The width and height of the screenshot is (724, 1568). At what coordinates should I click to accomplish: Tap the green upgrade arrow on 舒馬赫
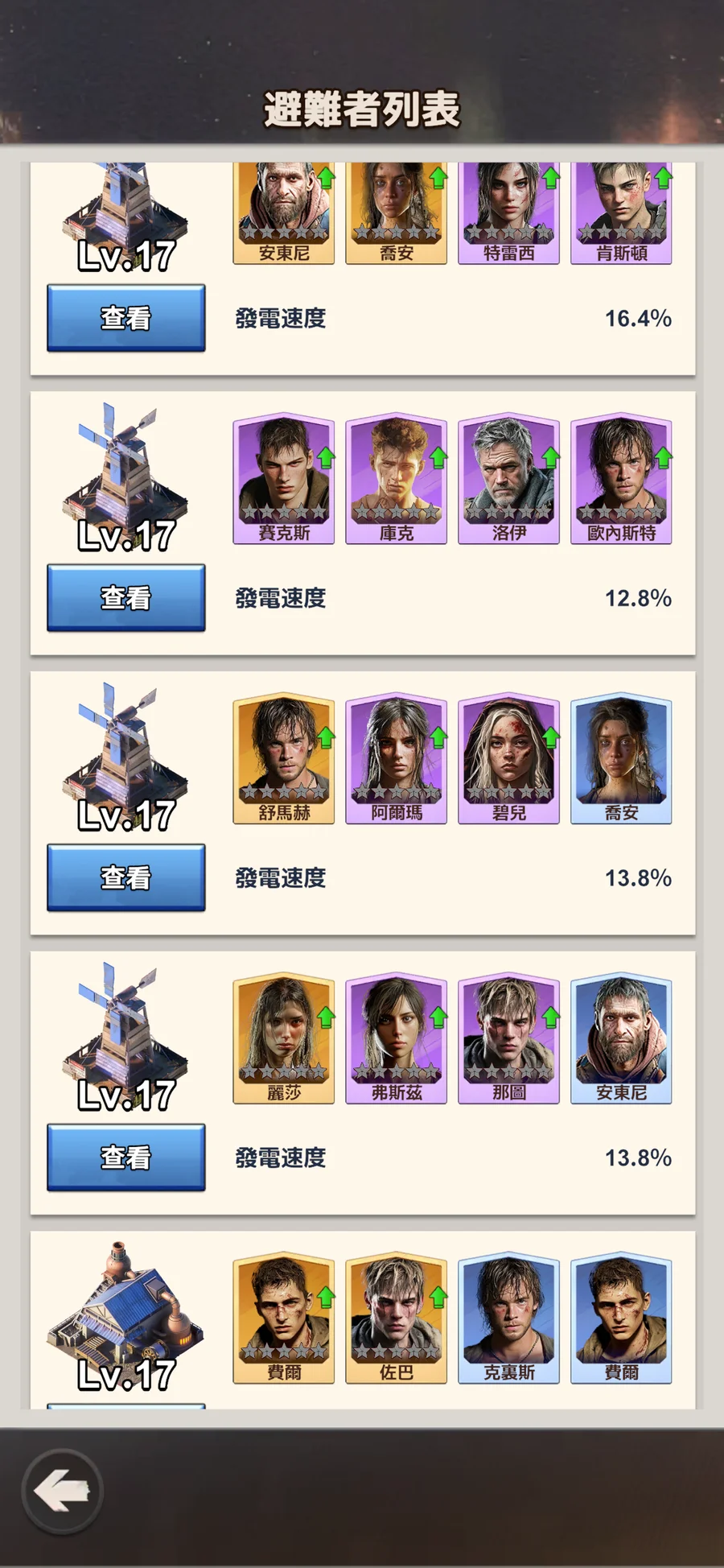[326, 737]
